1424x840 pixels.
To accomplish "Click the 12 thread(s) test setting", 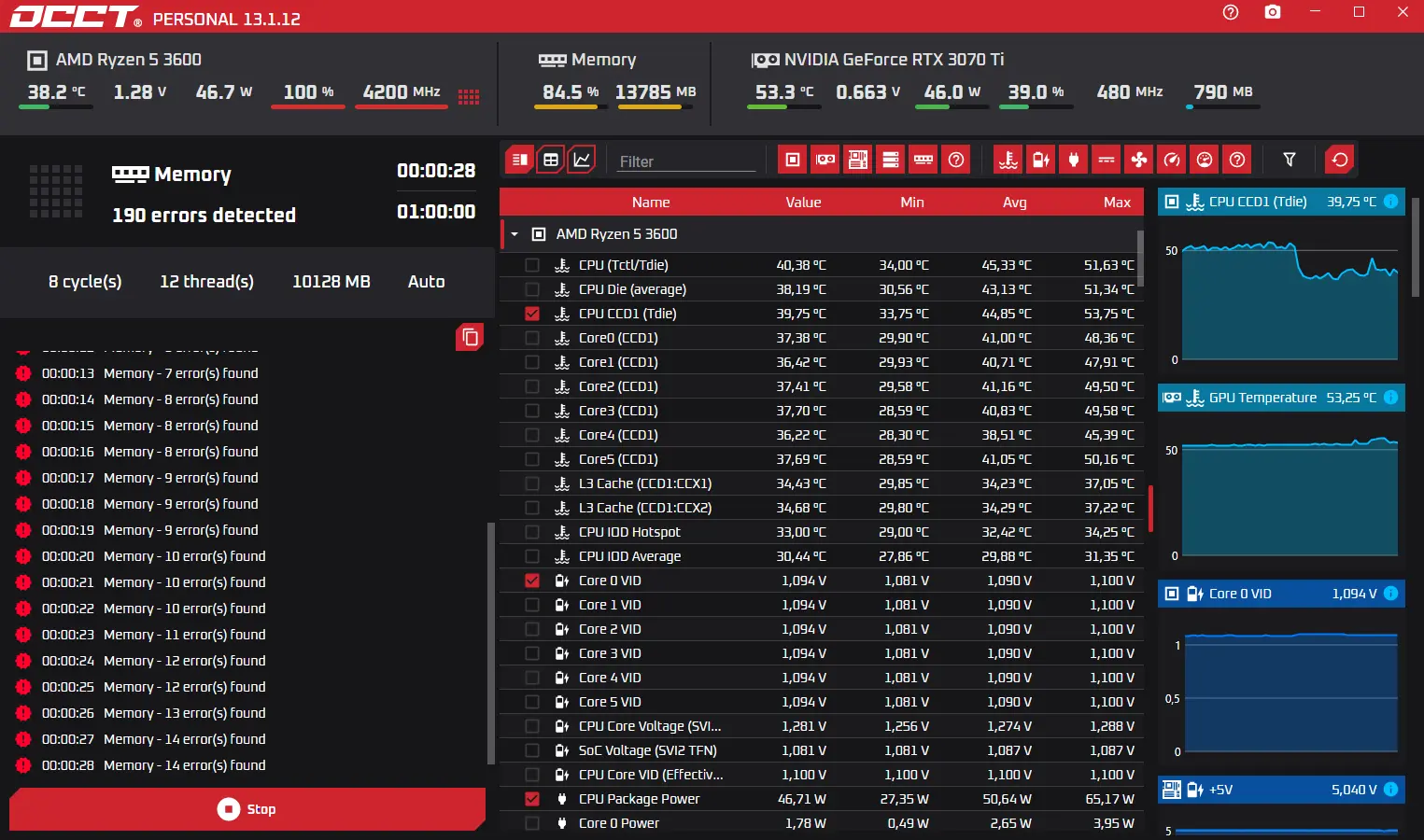I will tap(206, 282).
